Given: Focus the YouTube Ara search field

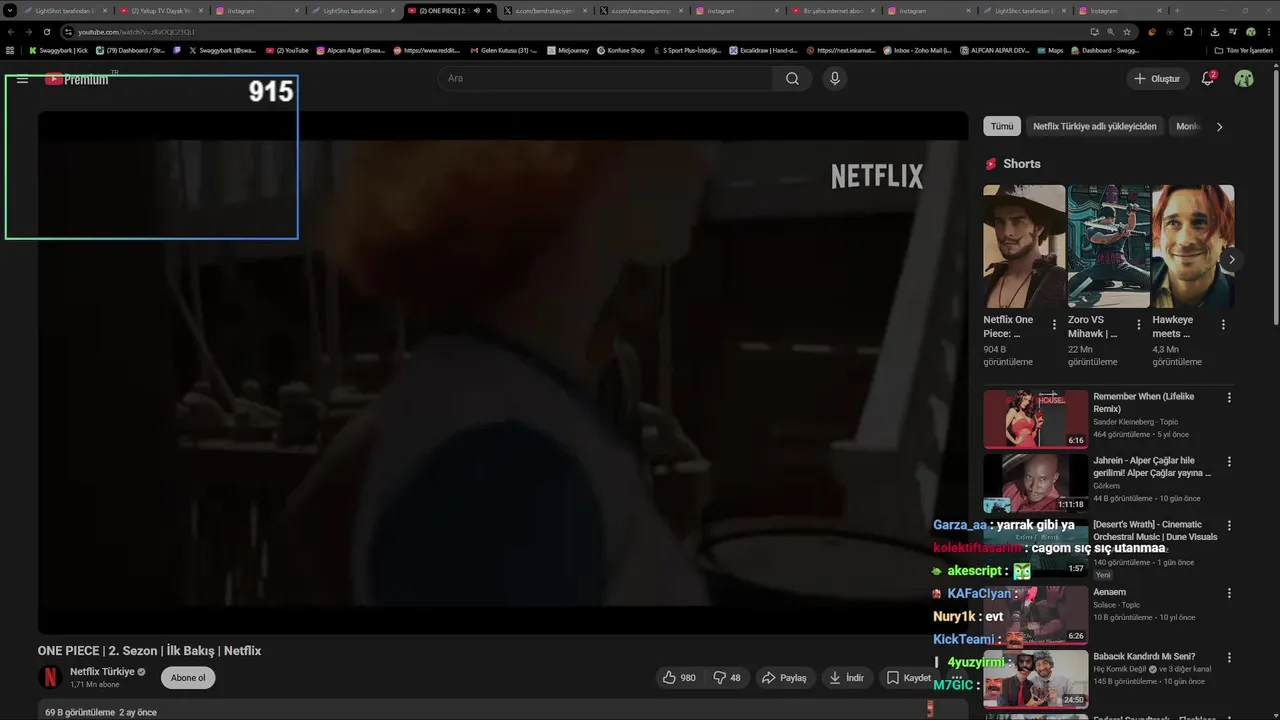Looking at the screenshot, I should coord(605,79).
